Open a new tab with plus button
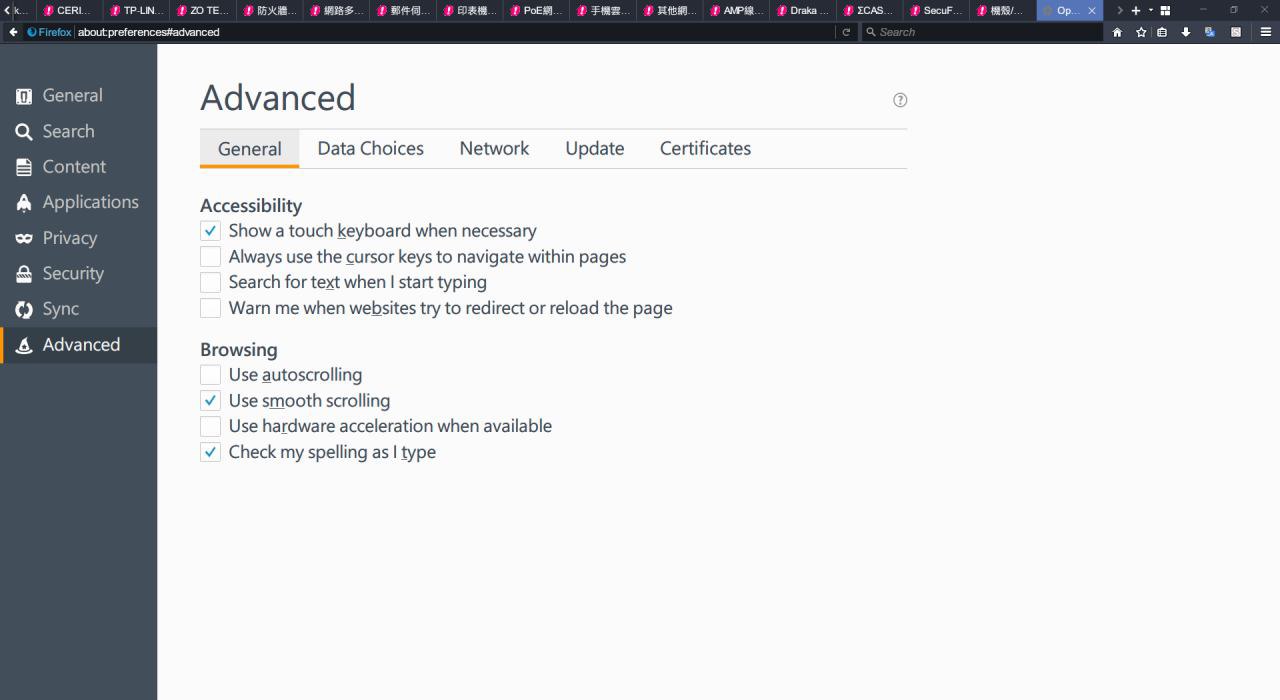The image size is (1280, 700). point(1136,10)
